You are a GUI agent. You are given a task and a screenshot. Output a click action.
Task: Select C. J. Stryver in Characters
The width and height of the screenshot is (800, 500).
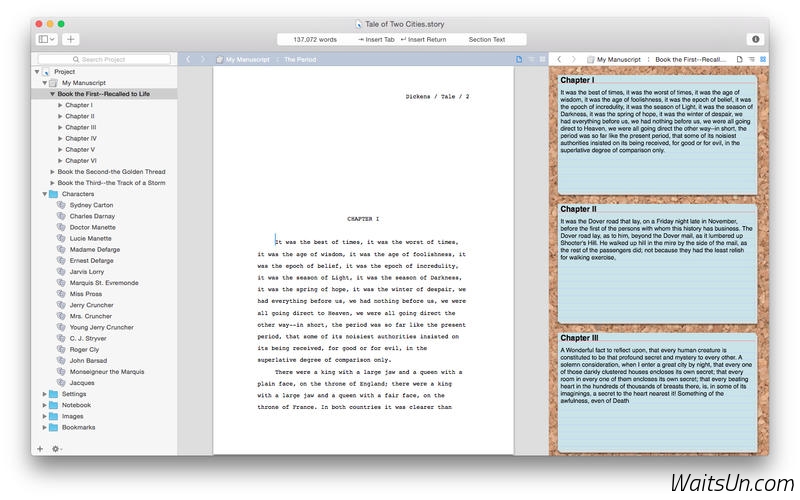[x=88, y=338]
